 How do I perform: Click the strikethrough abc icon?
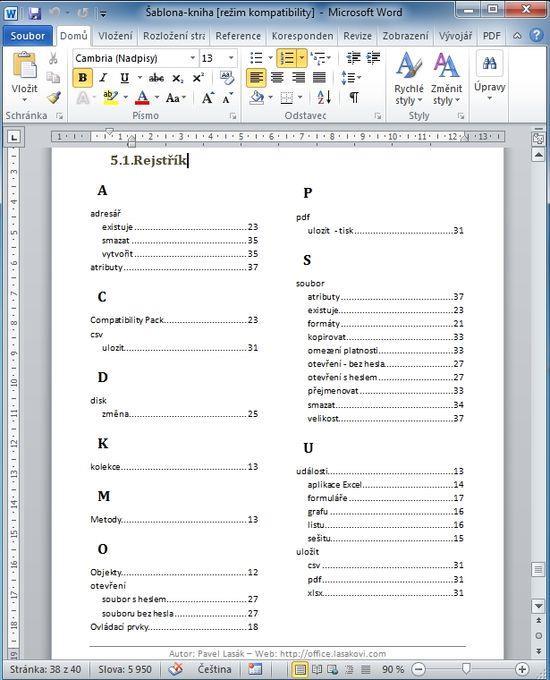click(x=156, y=78)
